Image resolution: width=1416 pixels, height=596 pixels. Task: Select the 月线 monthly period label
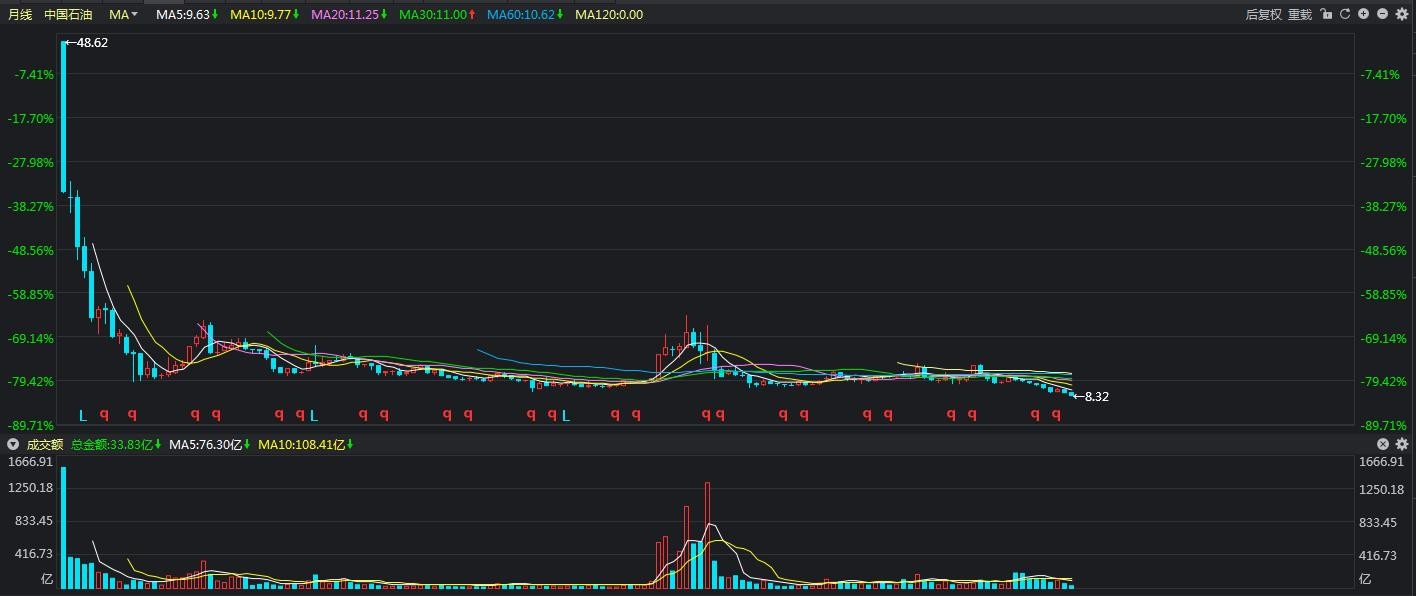tap(20, 14)
